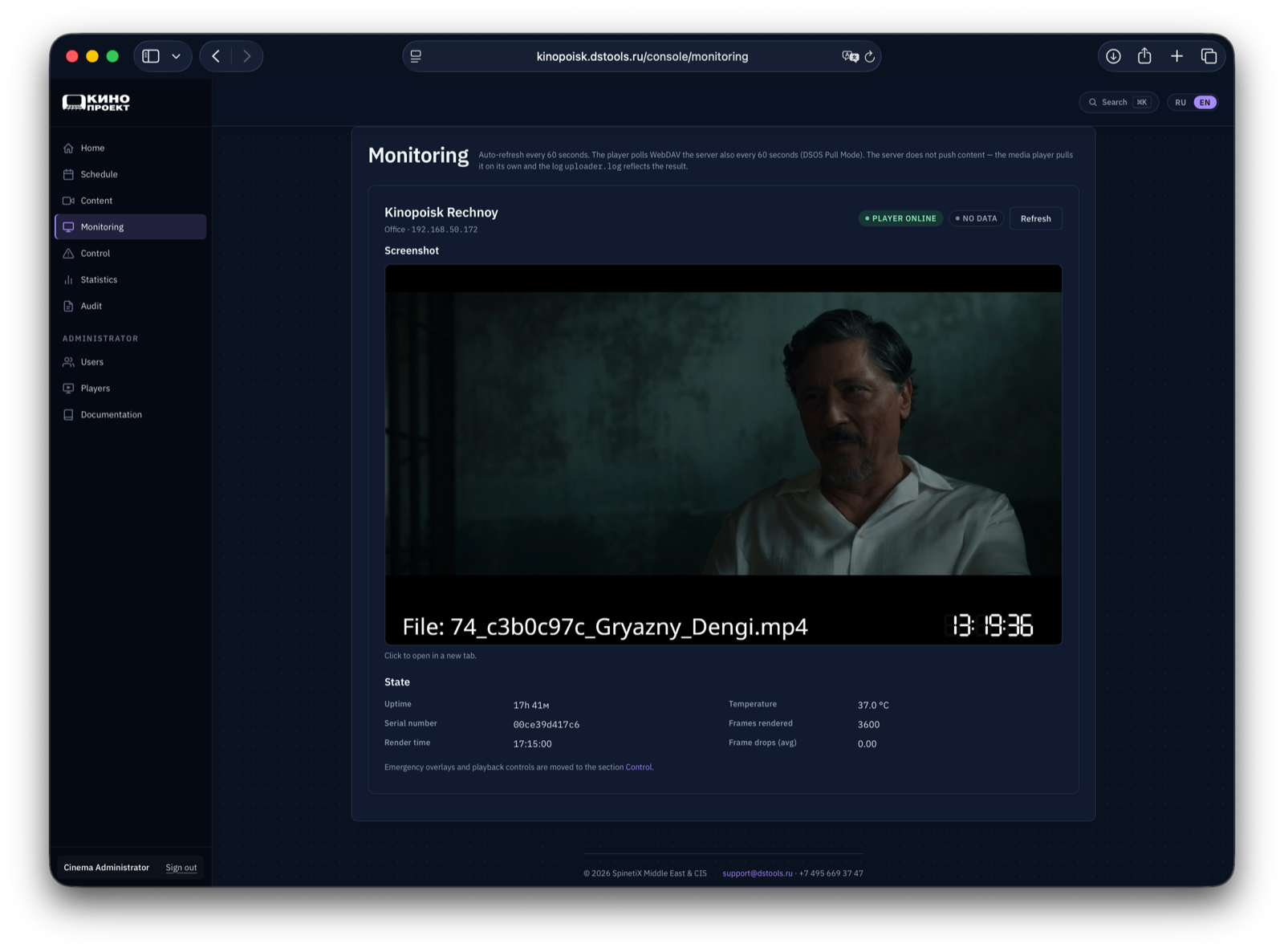Click the Search field
1284x952 pixels.
coord(1119,103)
